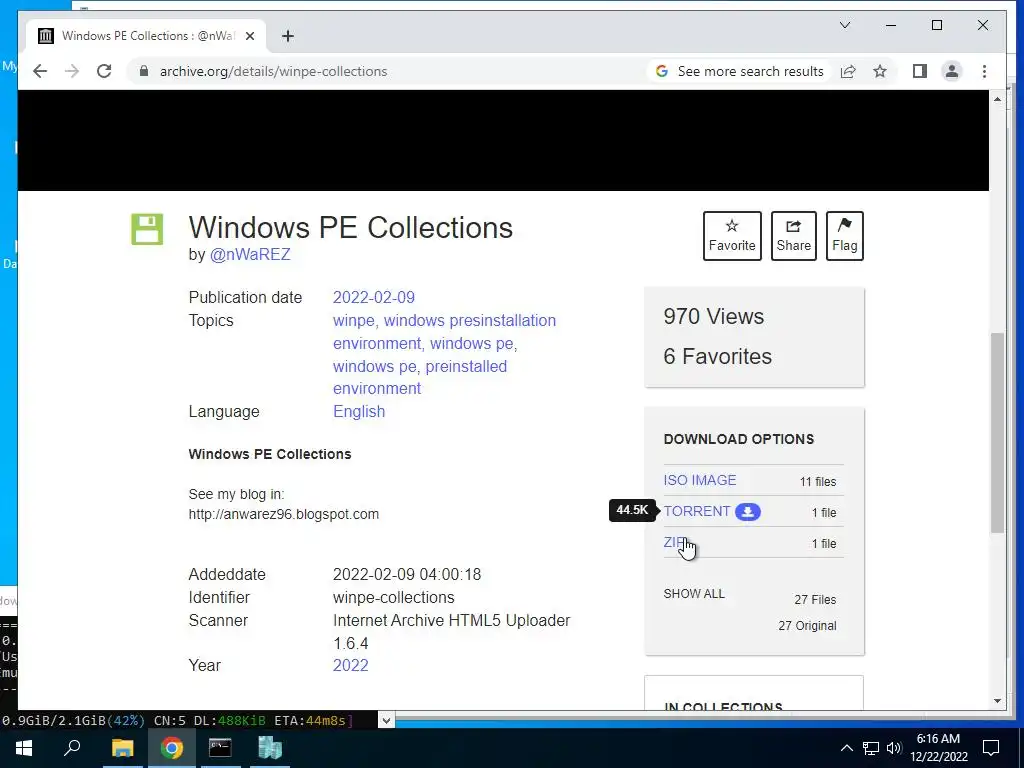Reload the archive.org page
This screenshot has width=1024, height=768.
(x=104, y=71)
